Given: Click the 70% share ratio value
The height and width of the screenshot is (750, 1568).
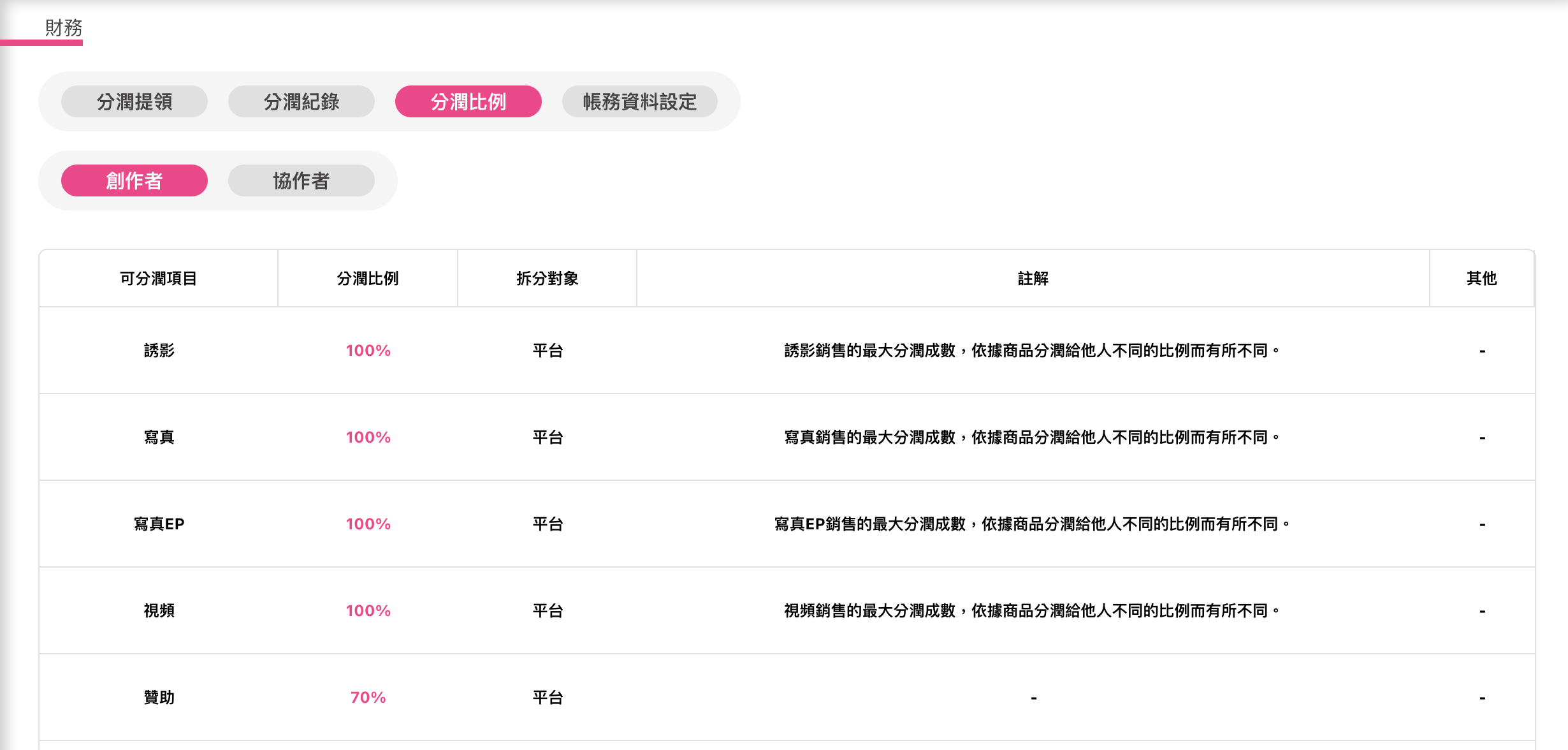Looking at the screenshot, I should pyautogui.click(x=368, y=698).
